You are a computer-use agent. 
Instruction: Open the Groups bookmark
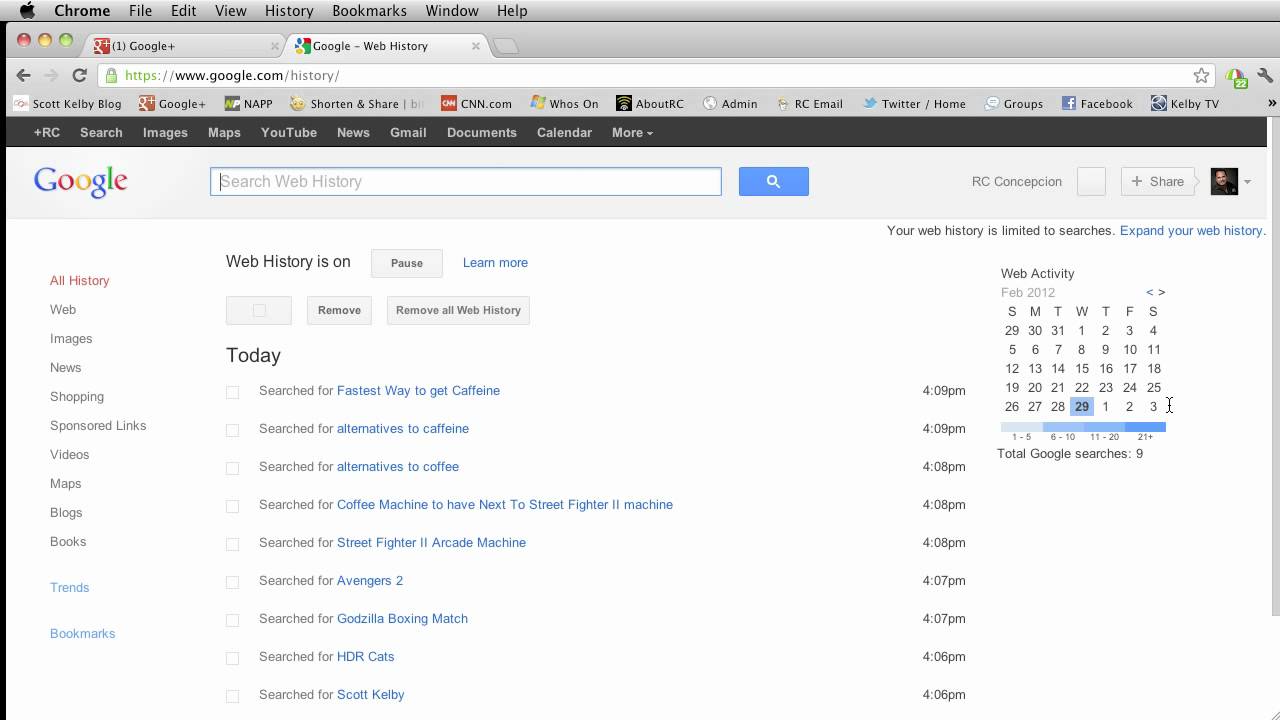coord(1014,103)
